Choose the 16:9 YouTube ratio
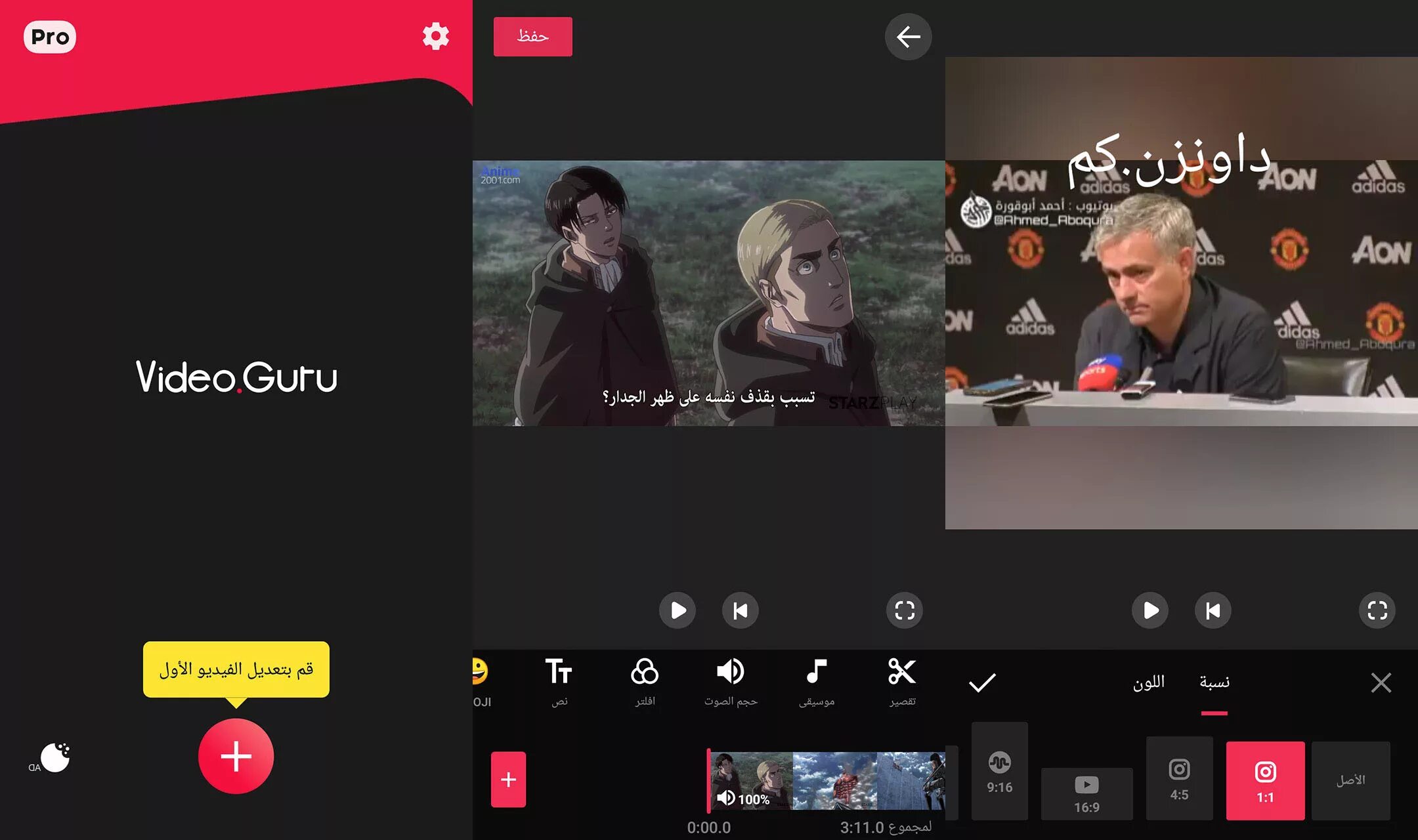Image resolution: width=1418 pixels, height=840 pixels. 1086,793
